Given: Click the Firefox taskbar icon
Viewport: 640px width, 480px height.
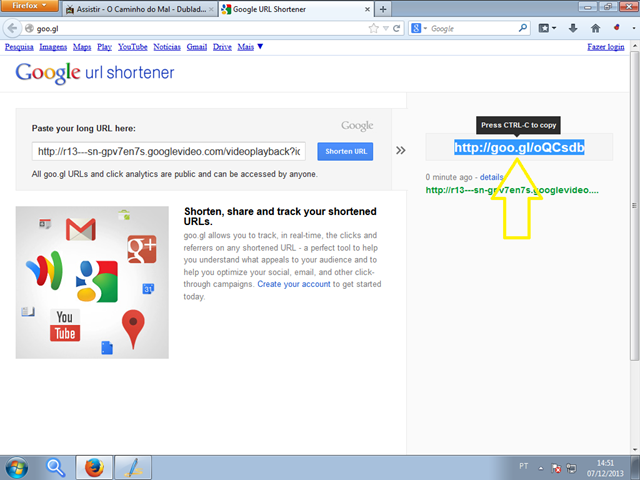Looking at the screenshot, I should pyautogui.click(x=94, y=468).
